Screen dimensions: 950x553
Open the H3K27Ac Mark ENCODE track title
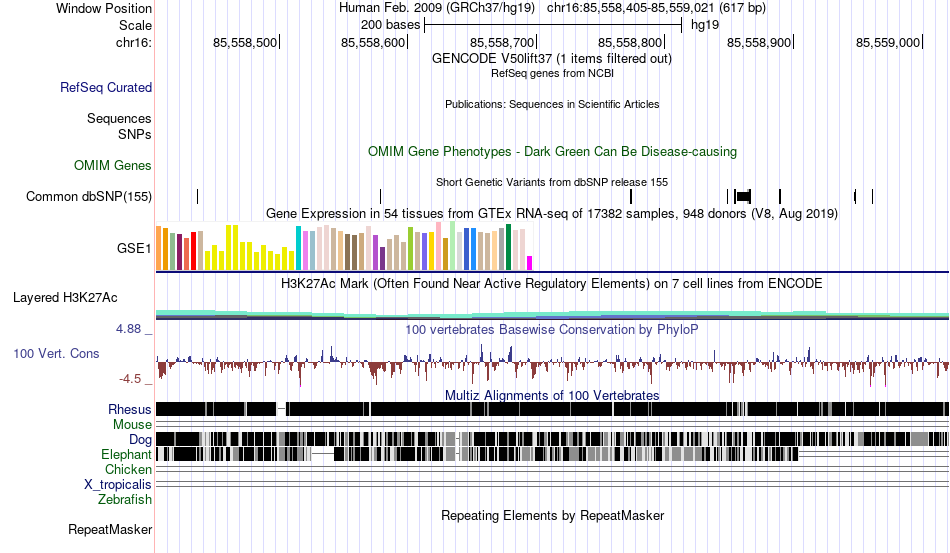(x=552, y=283)
